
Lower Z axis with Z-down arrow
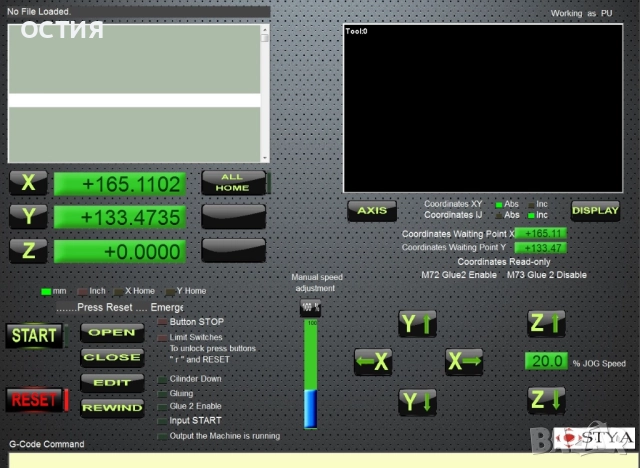coord(547,400)
